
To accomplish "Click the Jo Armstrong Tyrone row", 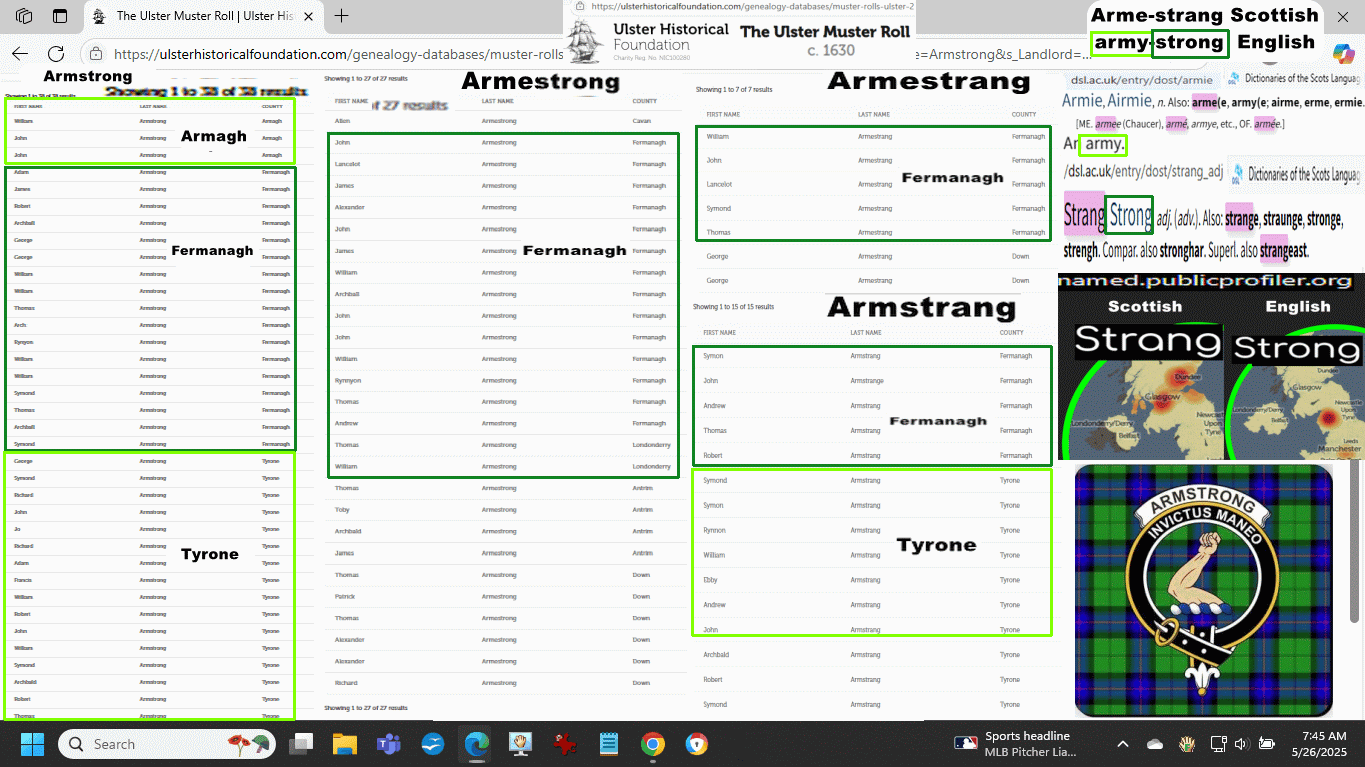I will (x=150, y=529).
